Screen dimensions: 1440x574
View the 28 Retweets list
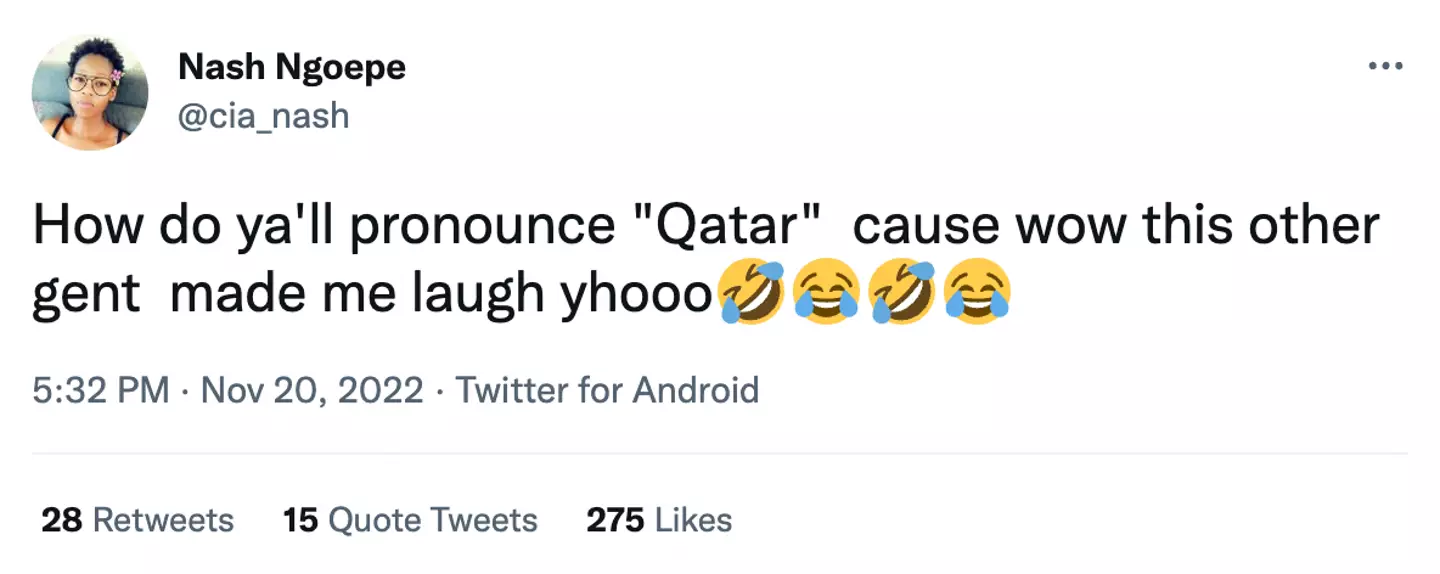coord(137,520)
